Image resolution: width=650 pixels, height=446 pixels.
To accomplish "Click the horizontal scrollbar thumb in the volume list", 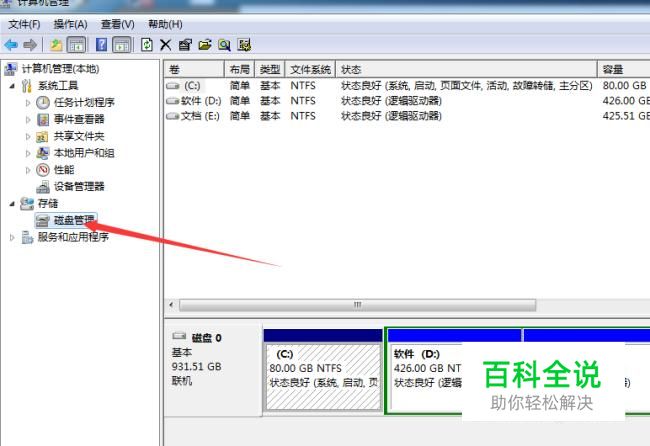I will click(x=357, y=305).
